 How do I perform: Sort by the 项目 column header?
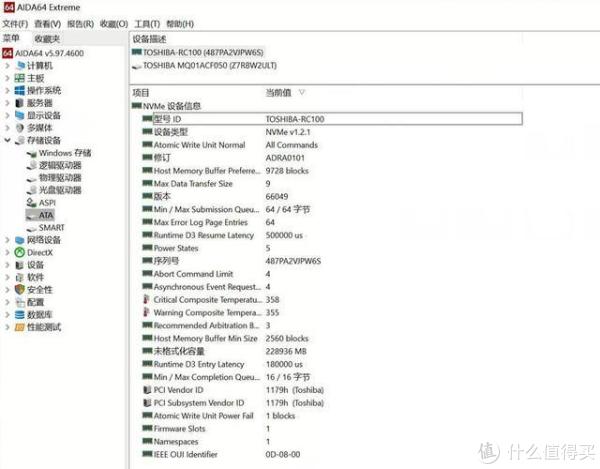[141, 92]
